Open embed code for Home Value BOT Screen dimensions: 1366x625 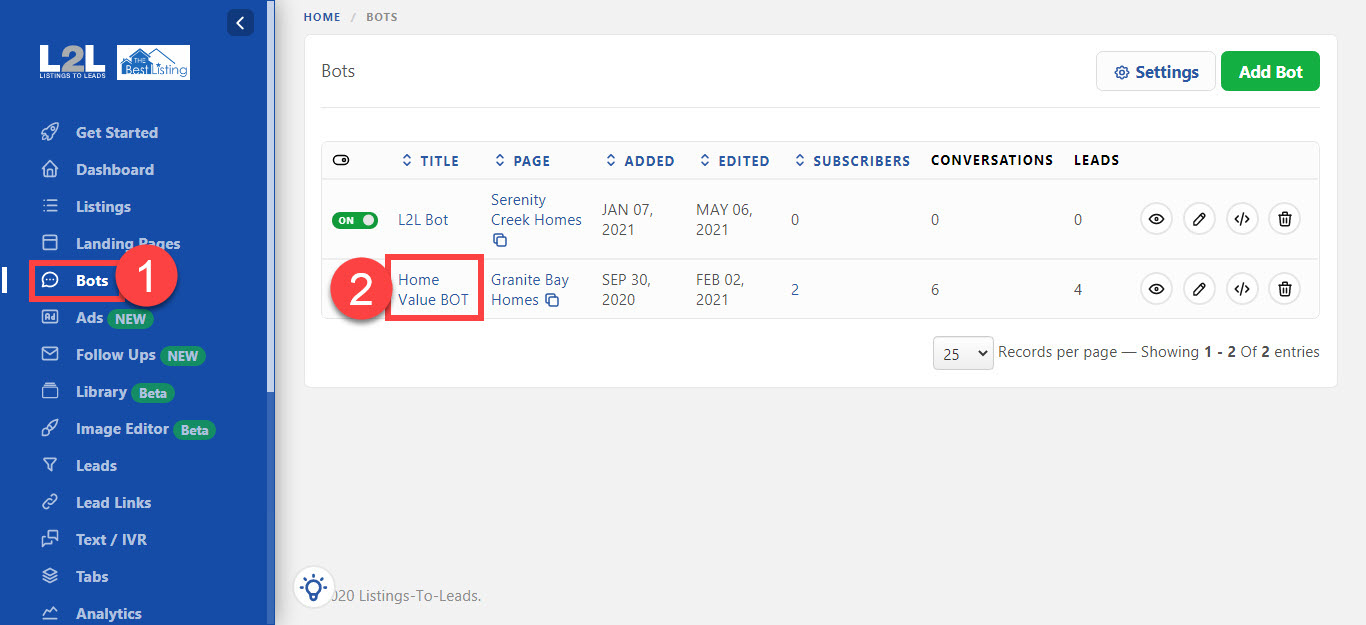pyautogui.click(x=1242, y=288)
